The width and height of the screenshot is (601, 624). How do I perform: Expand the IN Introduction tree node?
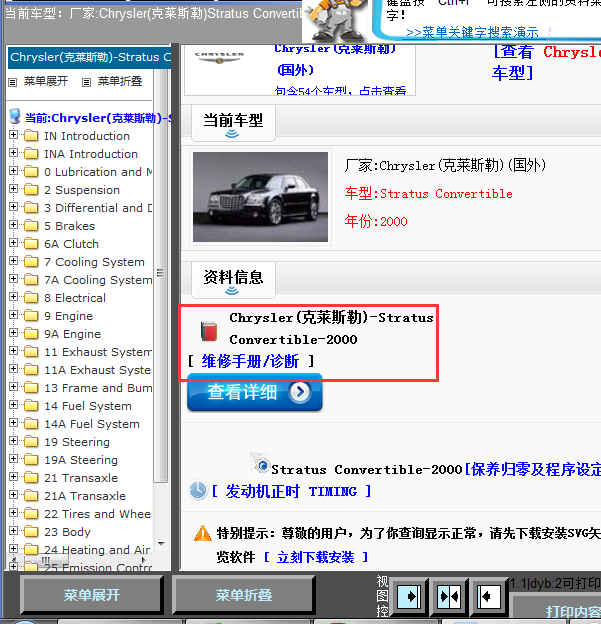pyautogui.click(x=14, y=135)
